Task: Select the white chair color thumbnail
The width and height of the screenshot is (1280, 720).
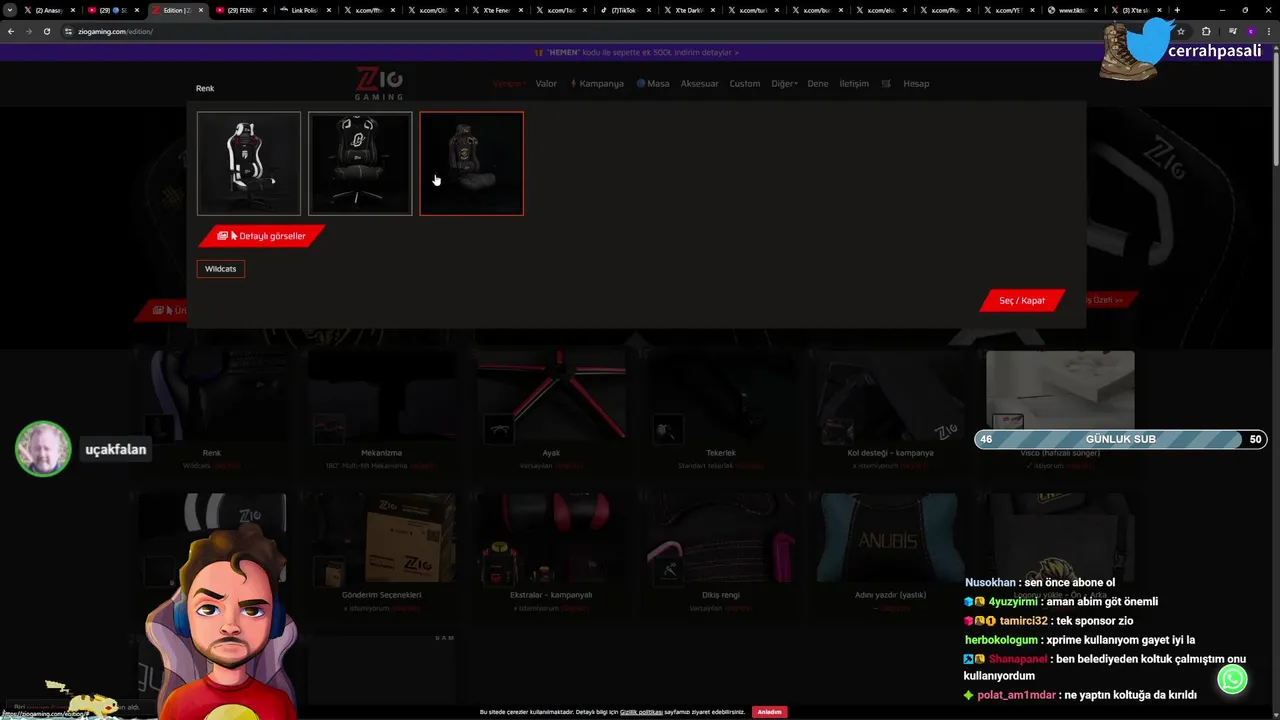Action: click(x=249, y=163)
